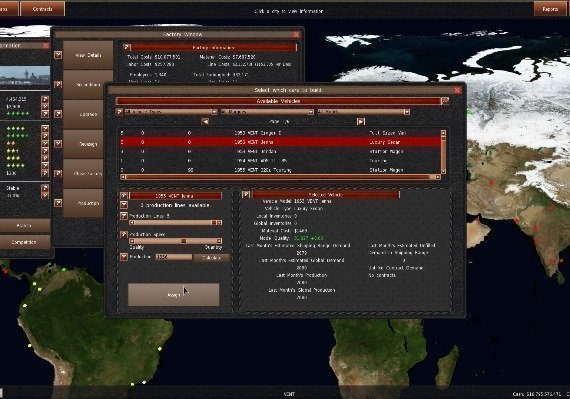Click help icon beside five green stars row
Viewport: 570px width, 399px height.
[x=45, y=114]
